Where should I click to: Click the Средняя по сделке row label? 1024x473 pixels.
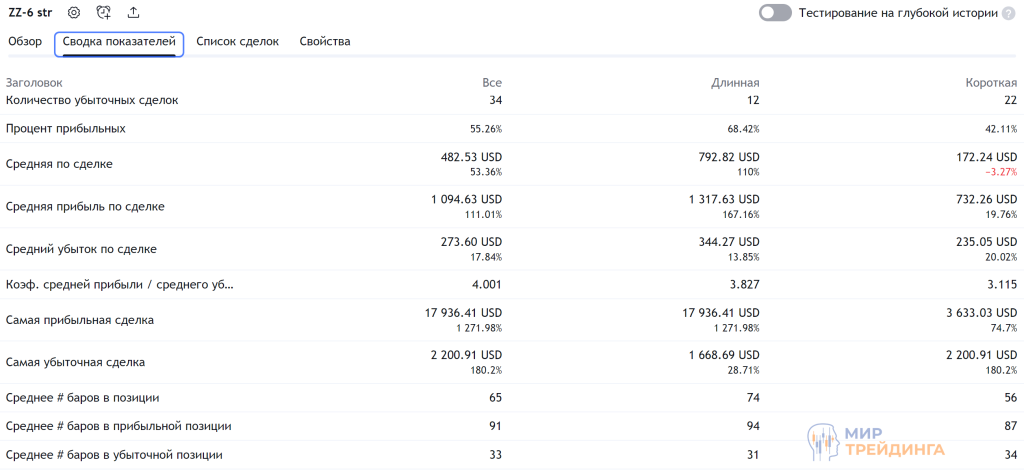coord(59,164)
